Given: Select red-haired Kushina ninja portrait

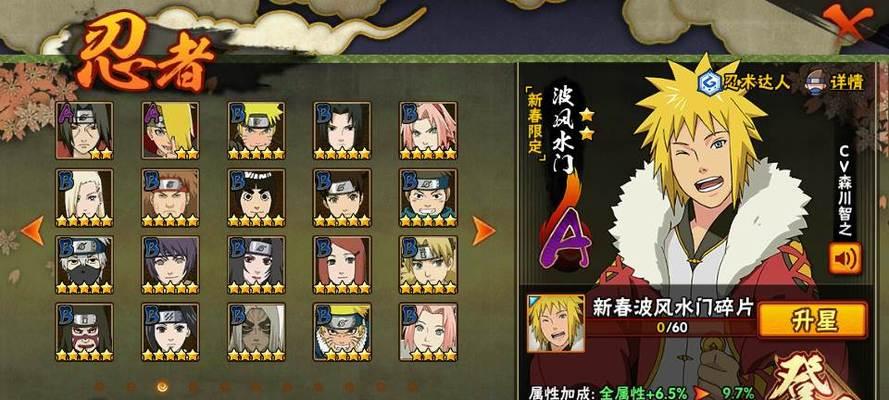Looking at the screenshot, I should tap(342, 265).
